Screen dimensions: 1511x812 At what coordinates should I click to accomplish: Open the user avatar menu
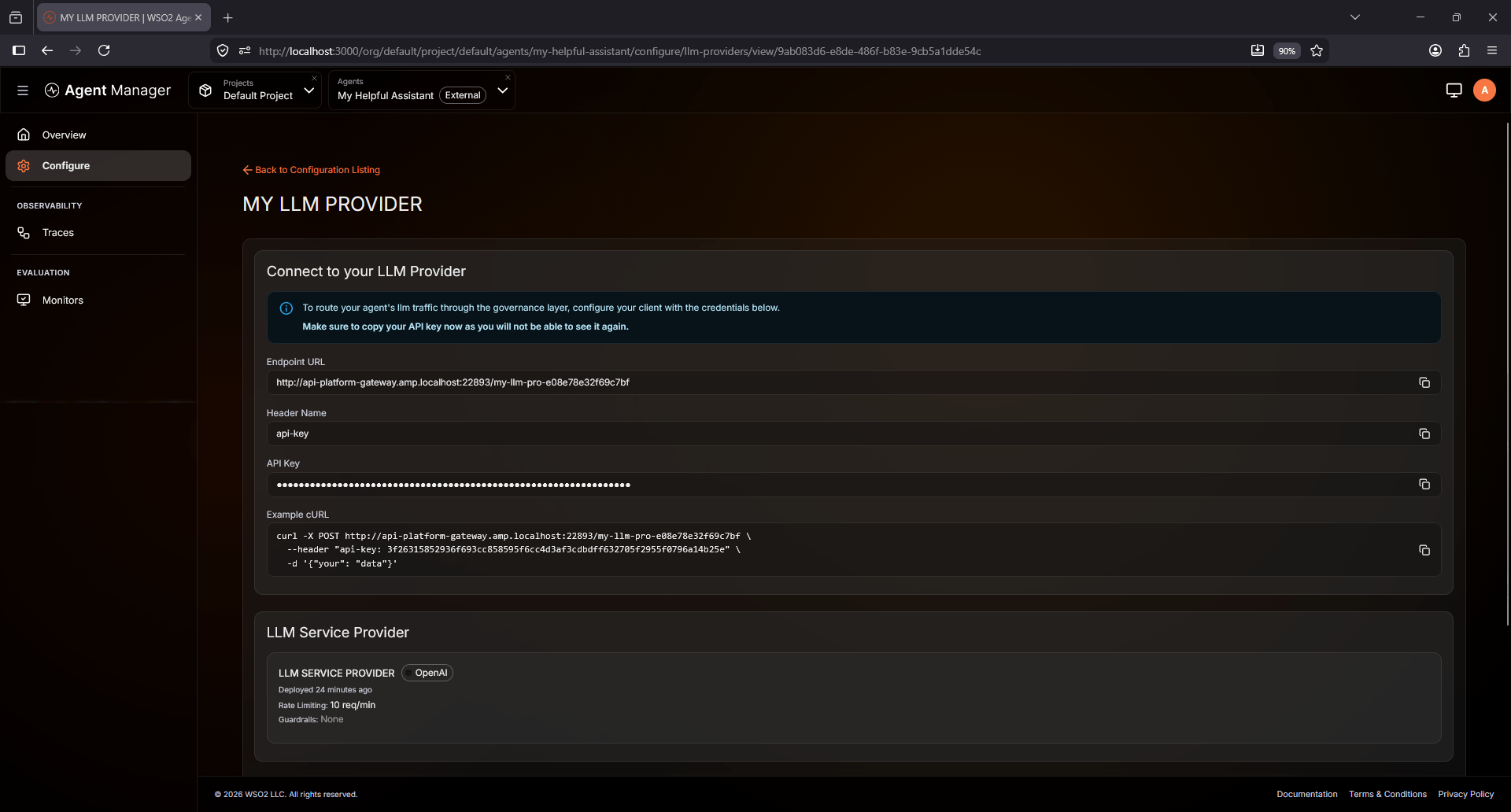tap(1484, 90)
